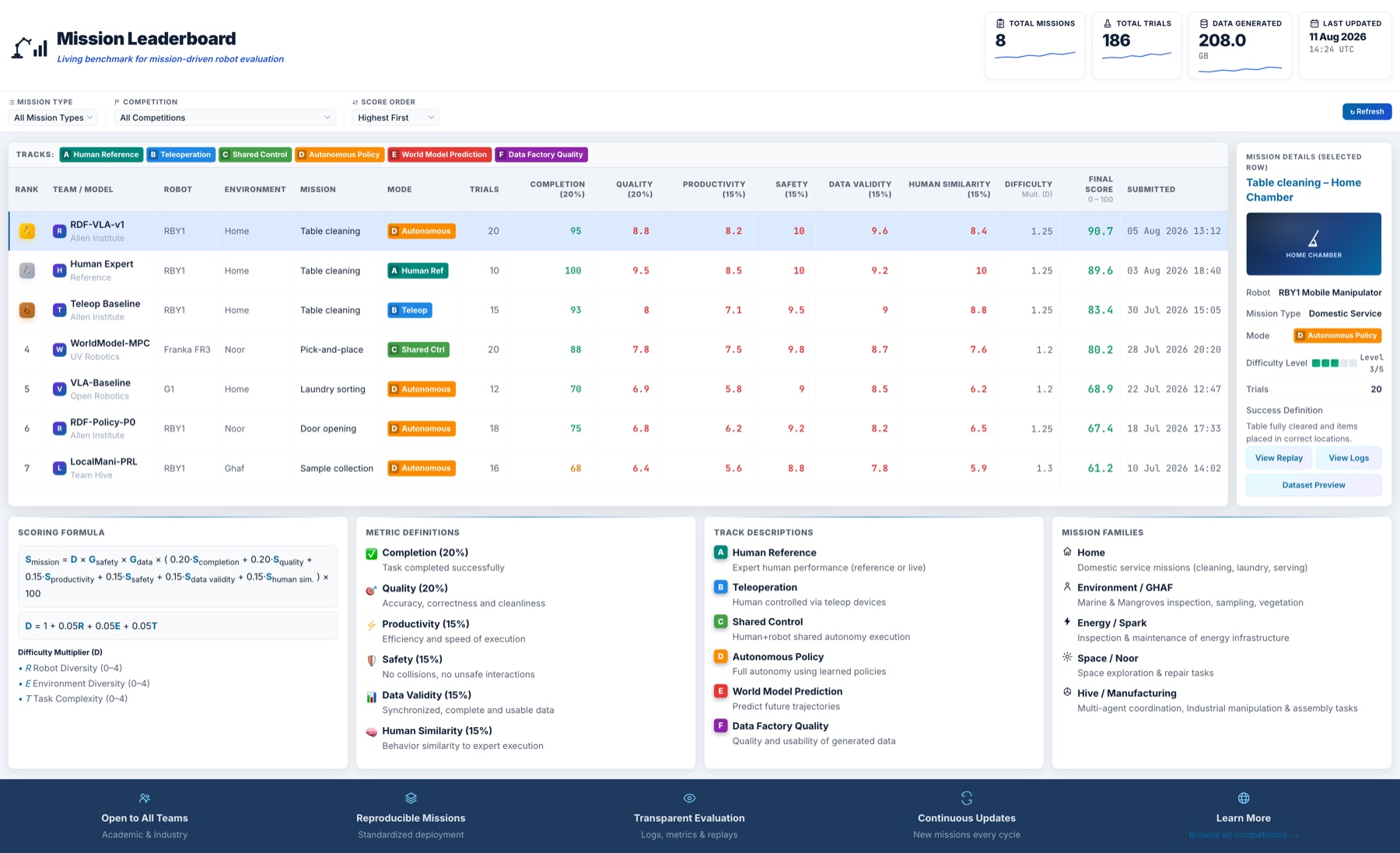The height and width of the screenshot is (853, 1400).
Task: Click the bronze rank medal for Teleop Baseline
Action: (x=27, y=310)
